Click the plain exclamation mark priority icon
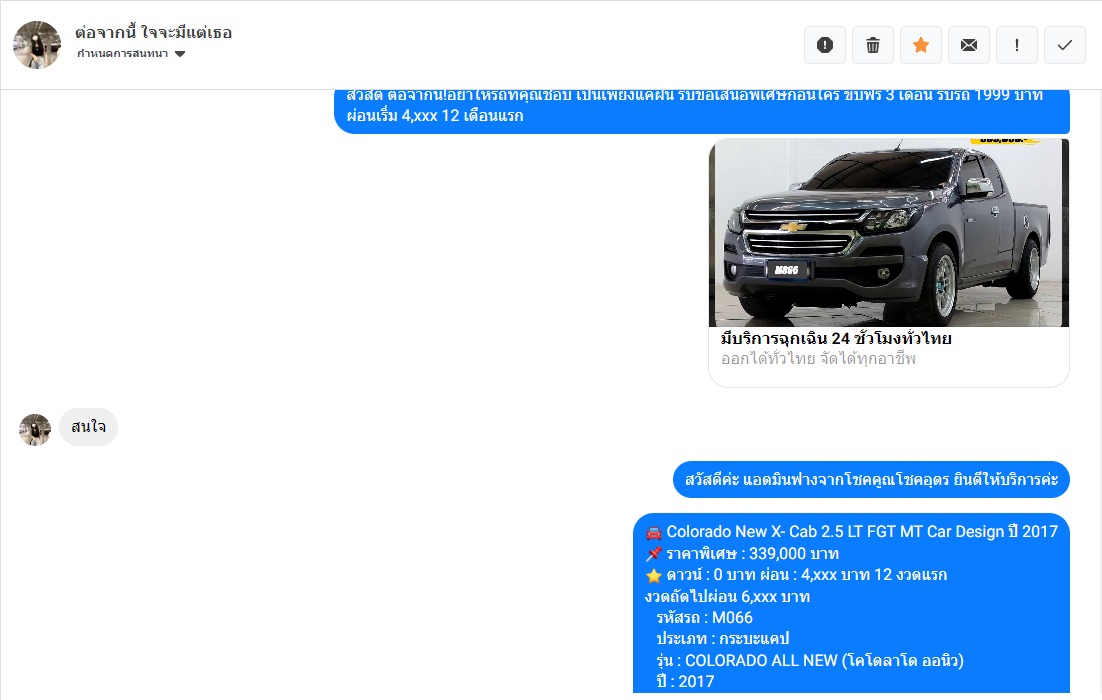 [x=1017, y=45]
